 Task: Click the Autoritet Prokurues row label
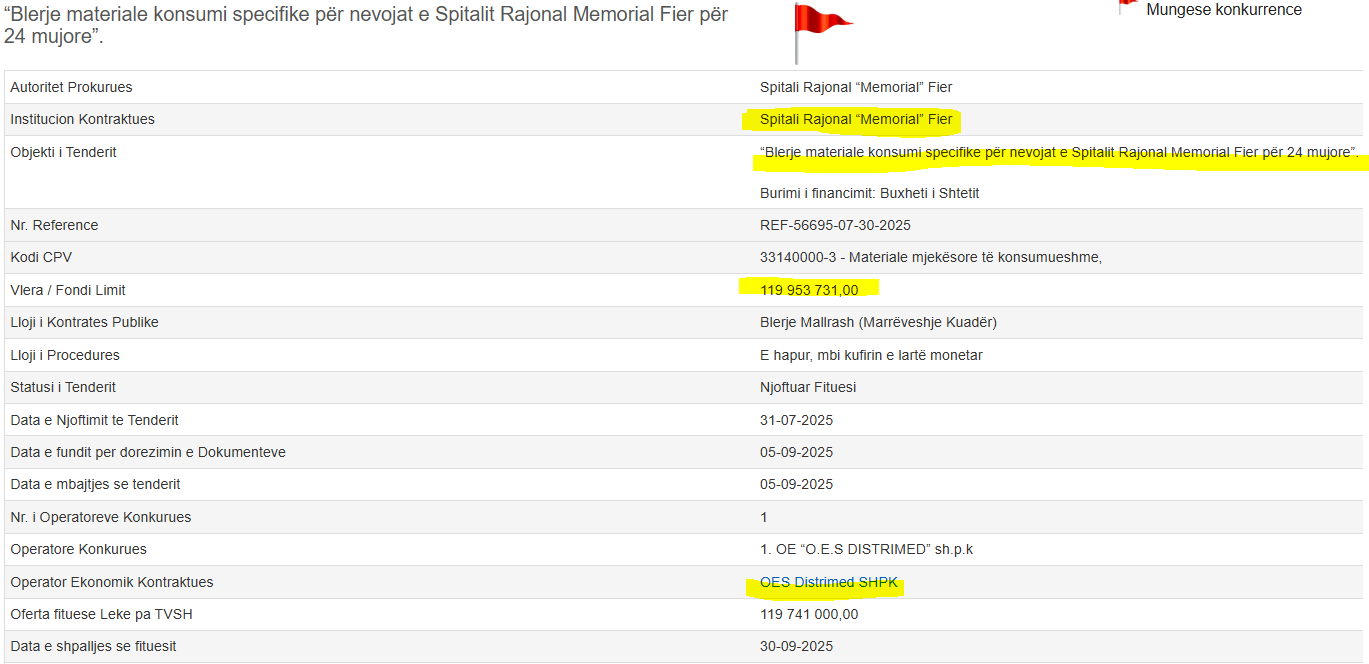tap(71, 88)
